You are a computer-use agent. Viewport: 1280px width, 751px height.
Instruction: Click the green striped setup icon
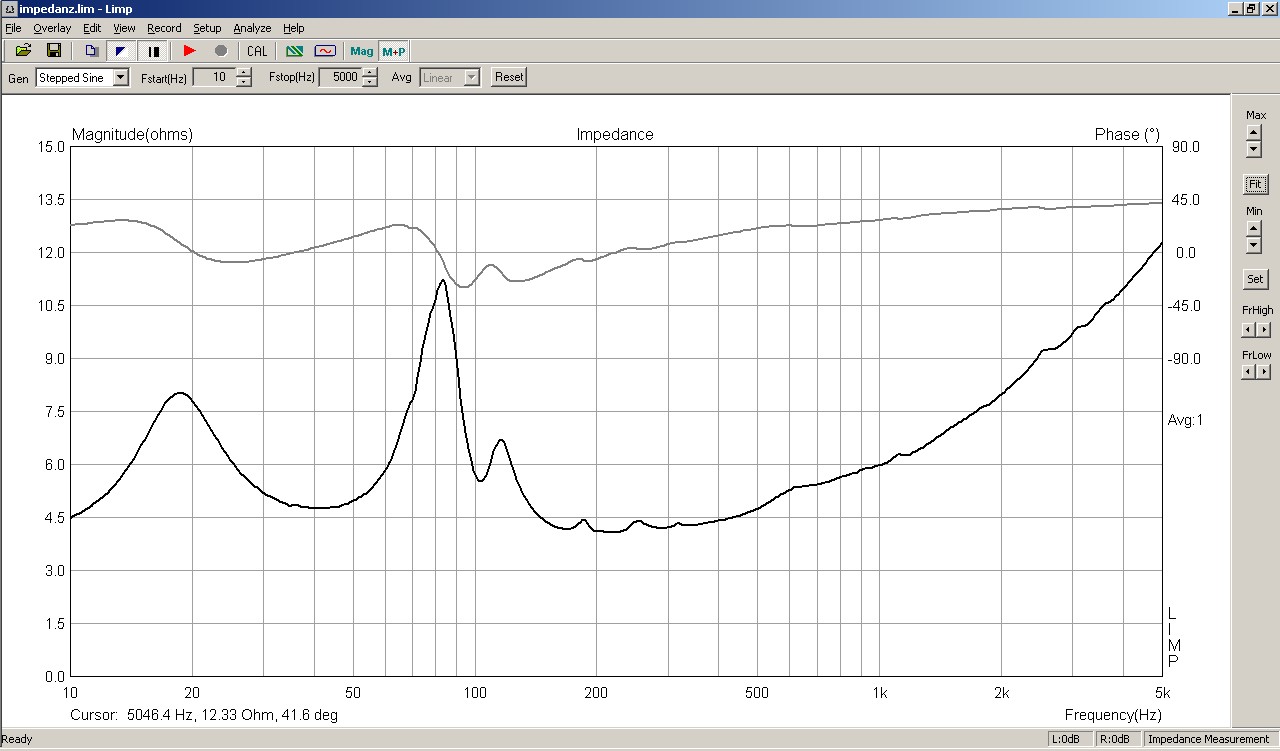294,51
